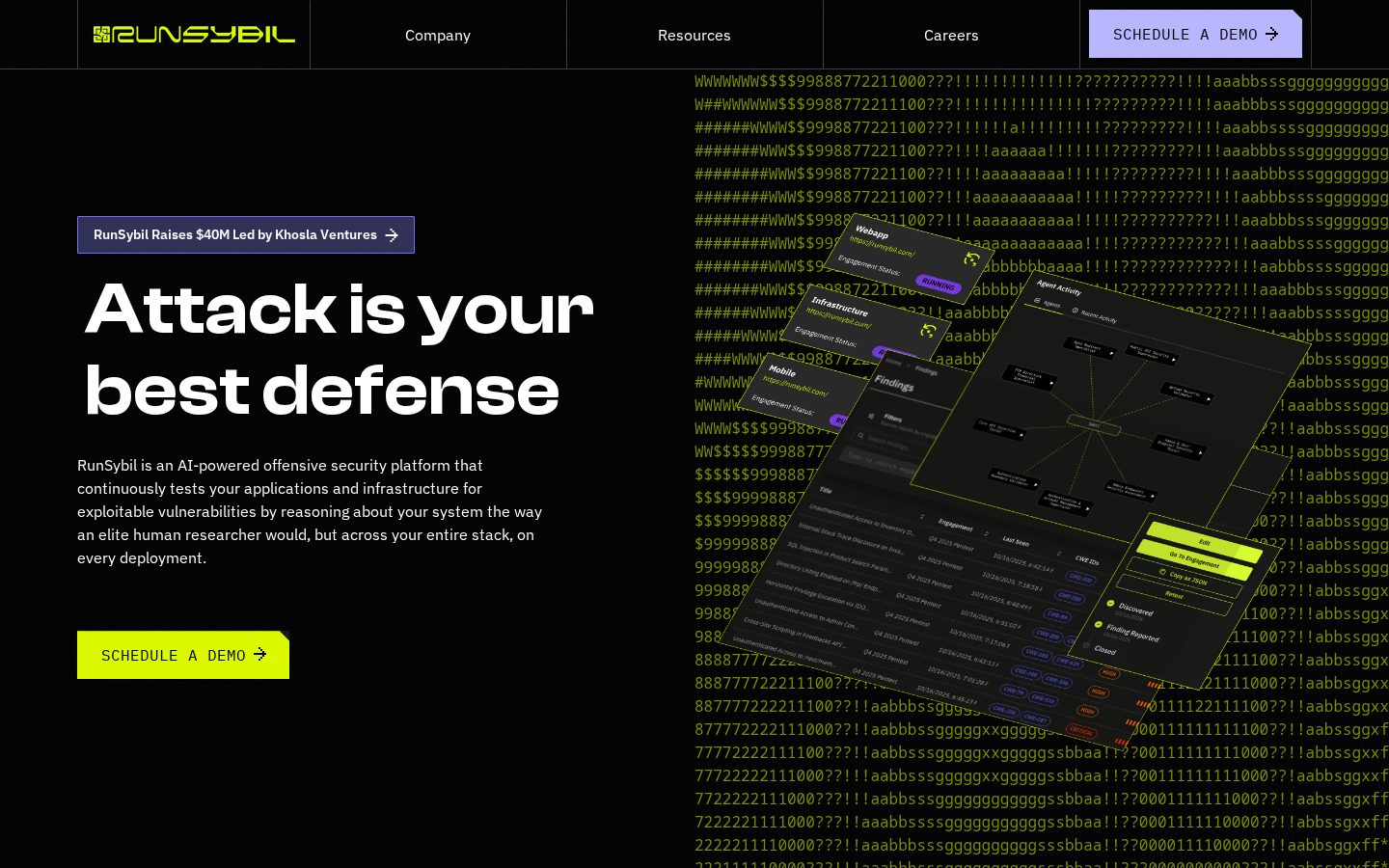
Task: Click the paragraph starting 'RunSybil is an AI-powered'
Action: pos(310,511)
